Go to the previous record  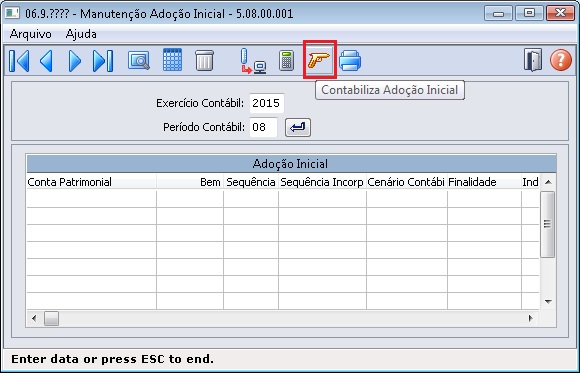coord(46,61)
